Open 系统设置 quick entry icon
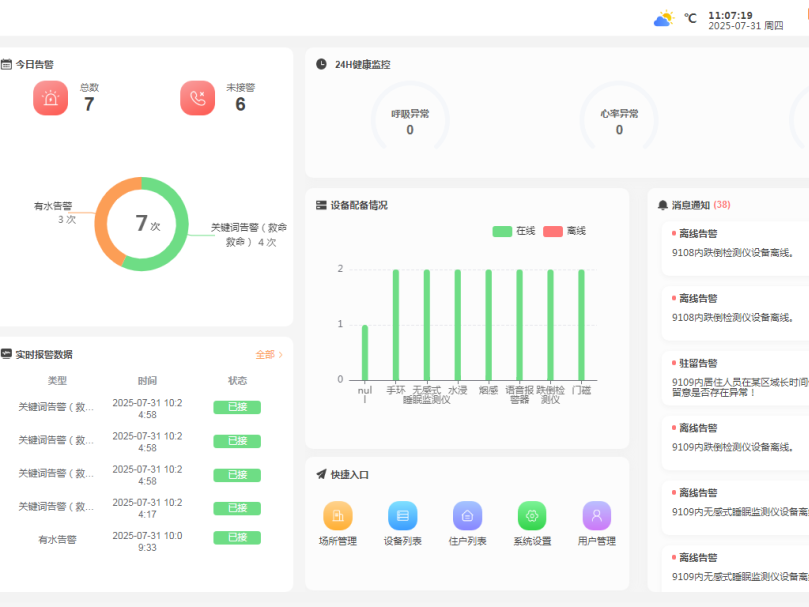The width and height of the screenshot is (809, 607). coord(532,516)
